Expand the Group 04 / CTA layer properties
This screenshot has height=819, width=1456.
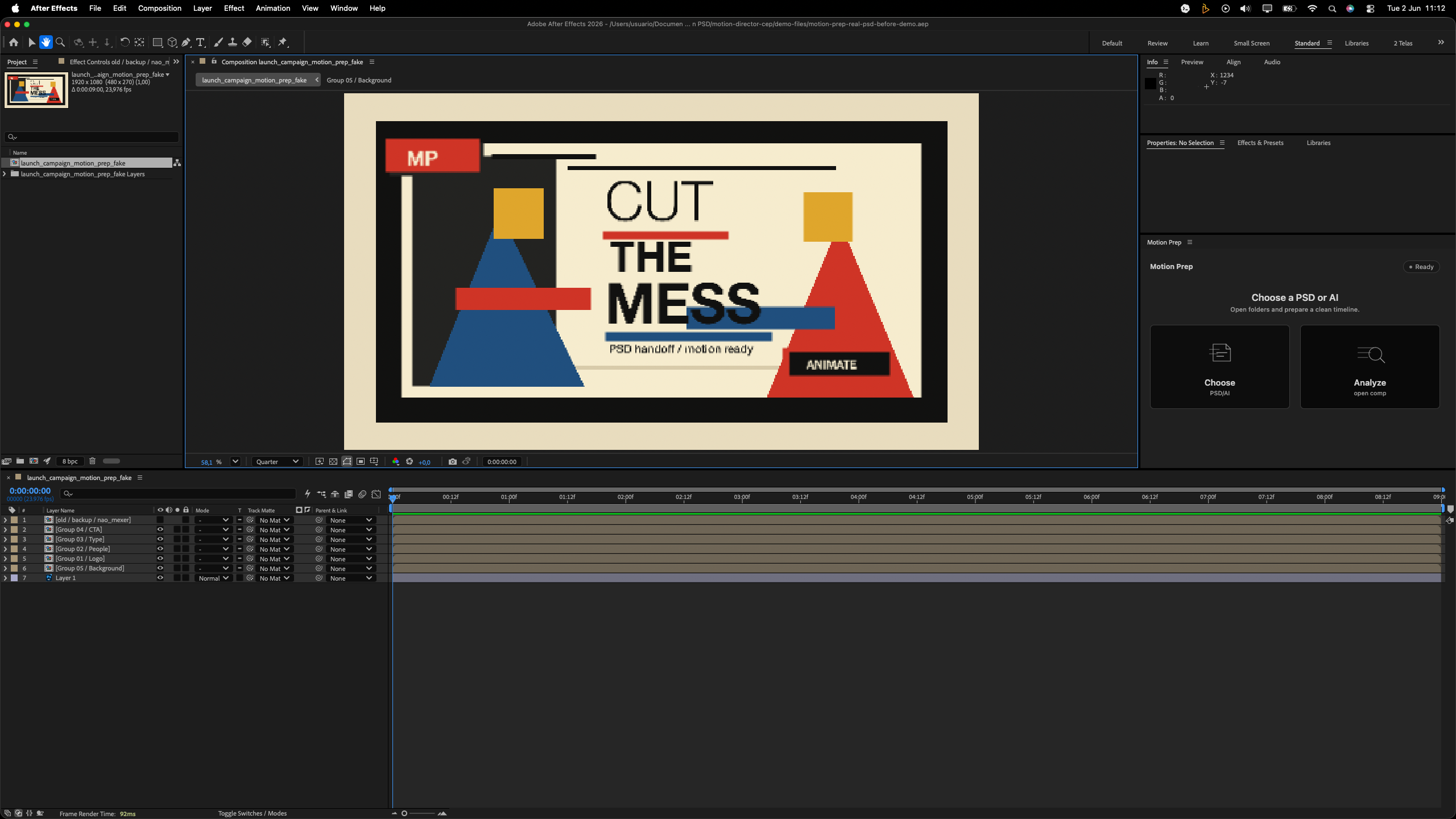click(5, 530)
